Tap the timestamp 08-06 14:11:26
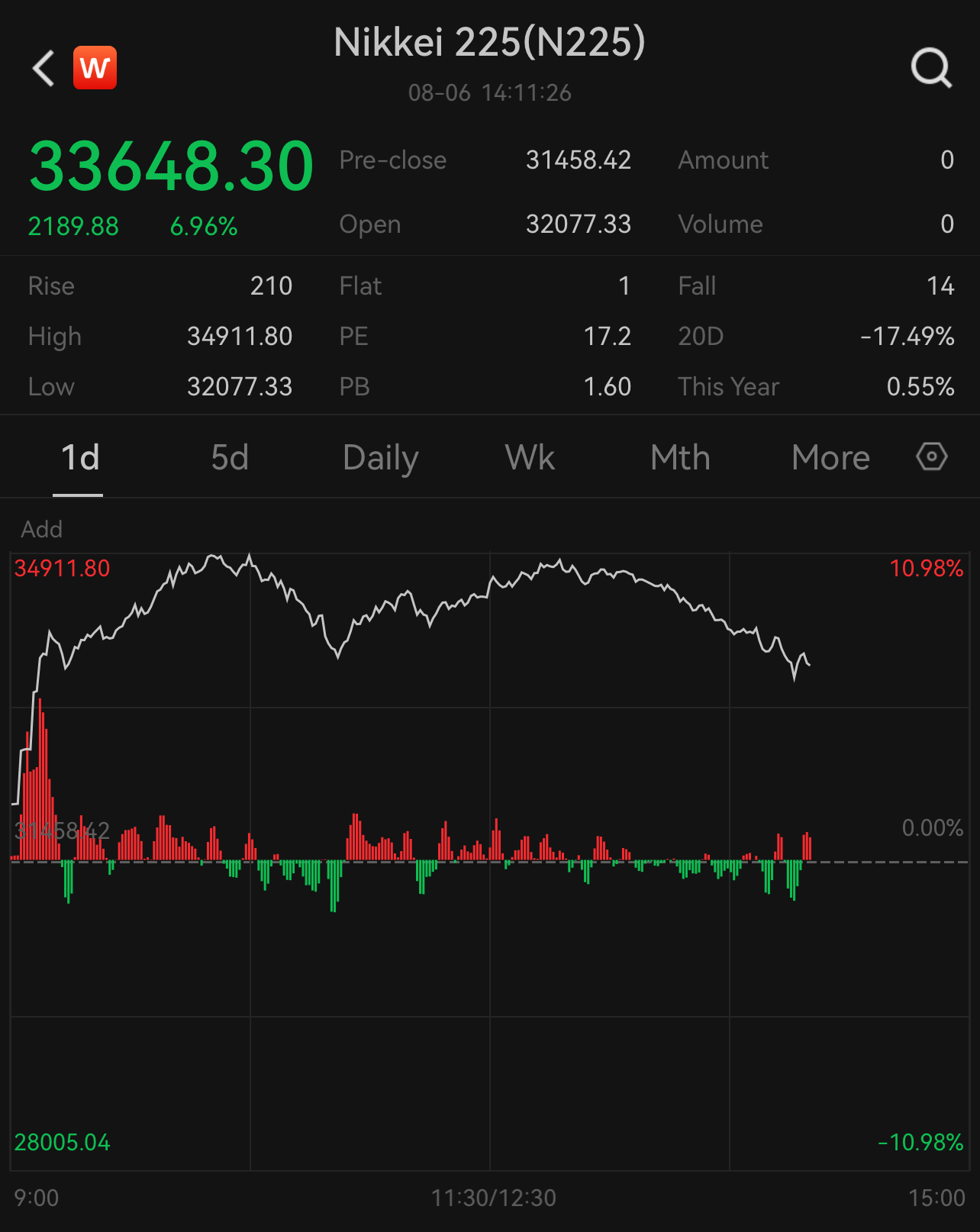The height and width of the screenshot is (1232, 980). click(x=490, y=93)
